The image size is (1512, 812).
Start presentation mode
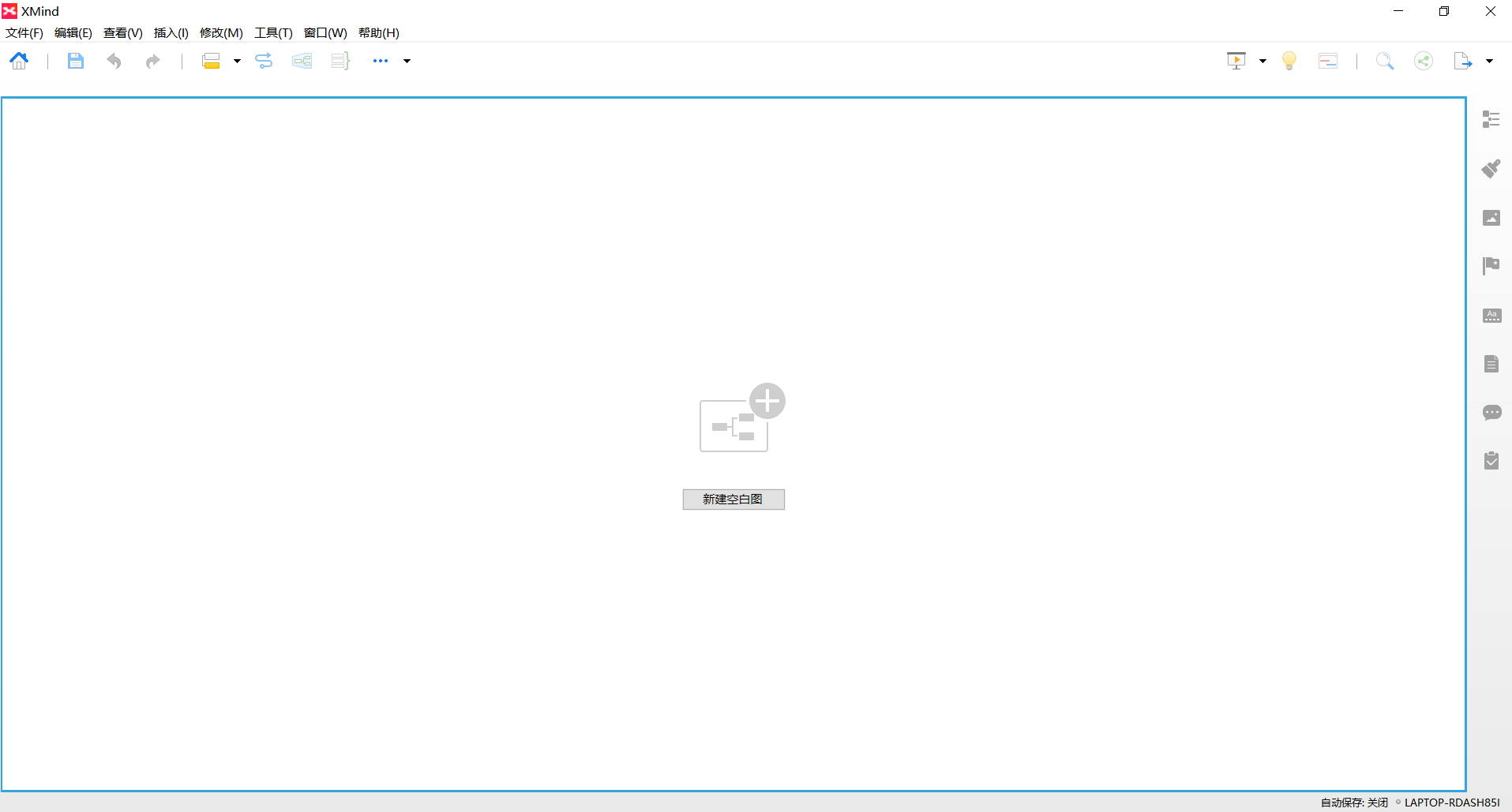coord(1236,60)
